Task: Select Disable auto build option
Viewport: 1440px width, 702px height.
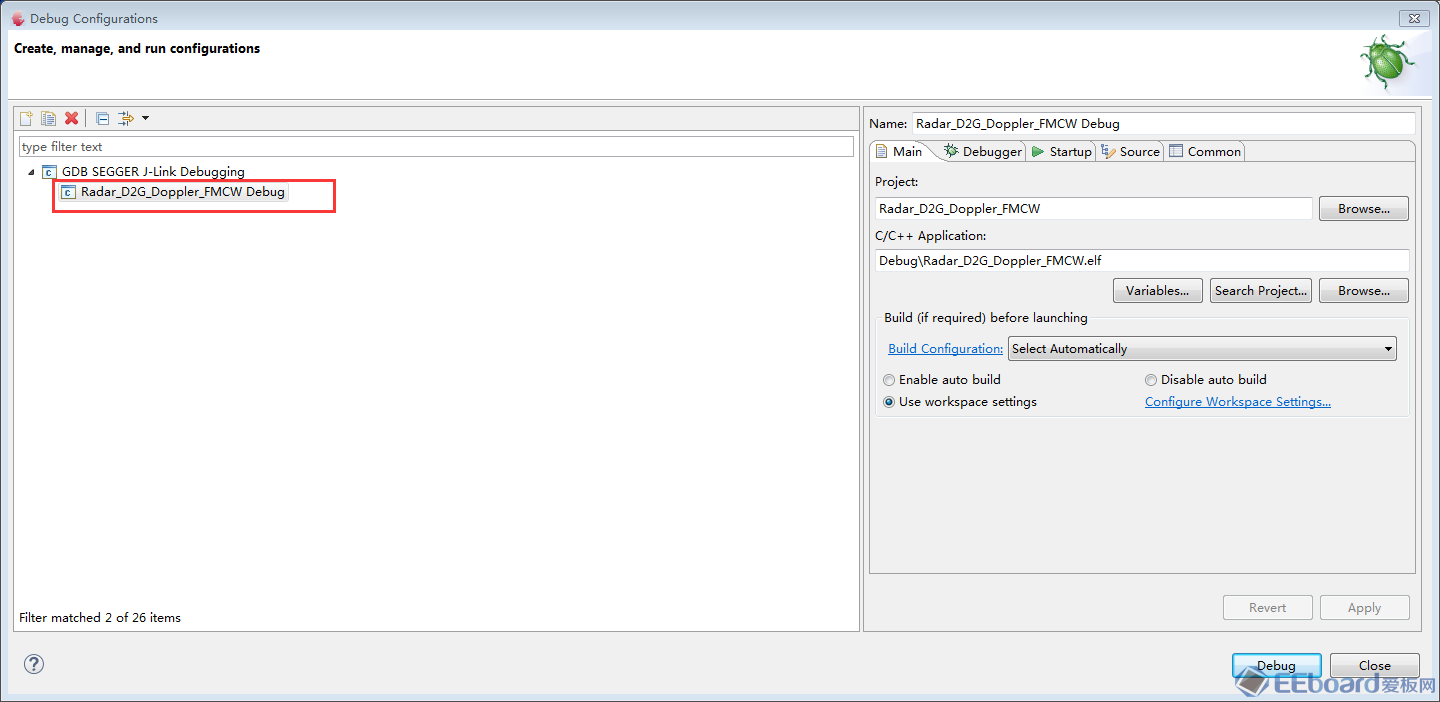Action: click(x=1151, y=380)
